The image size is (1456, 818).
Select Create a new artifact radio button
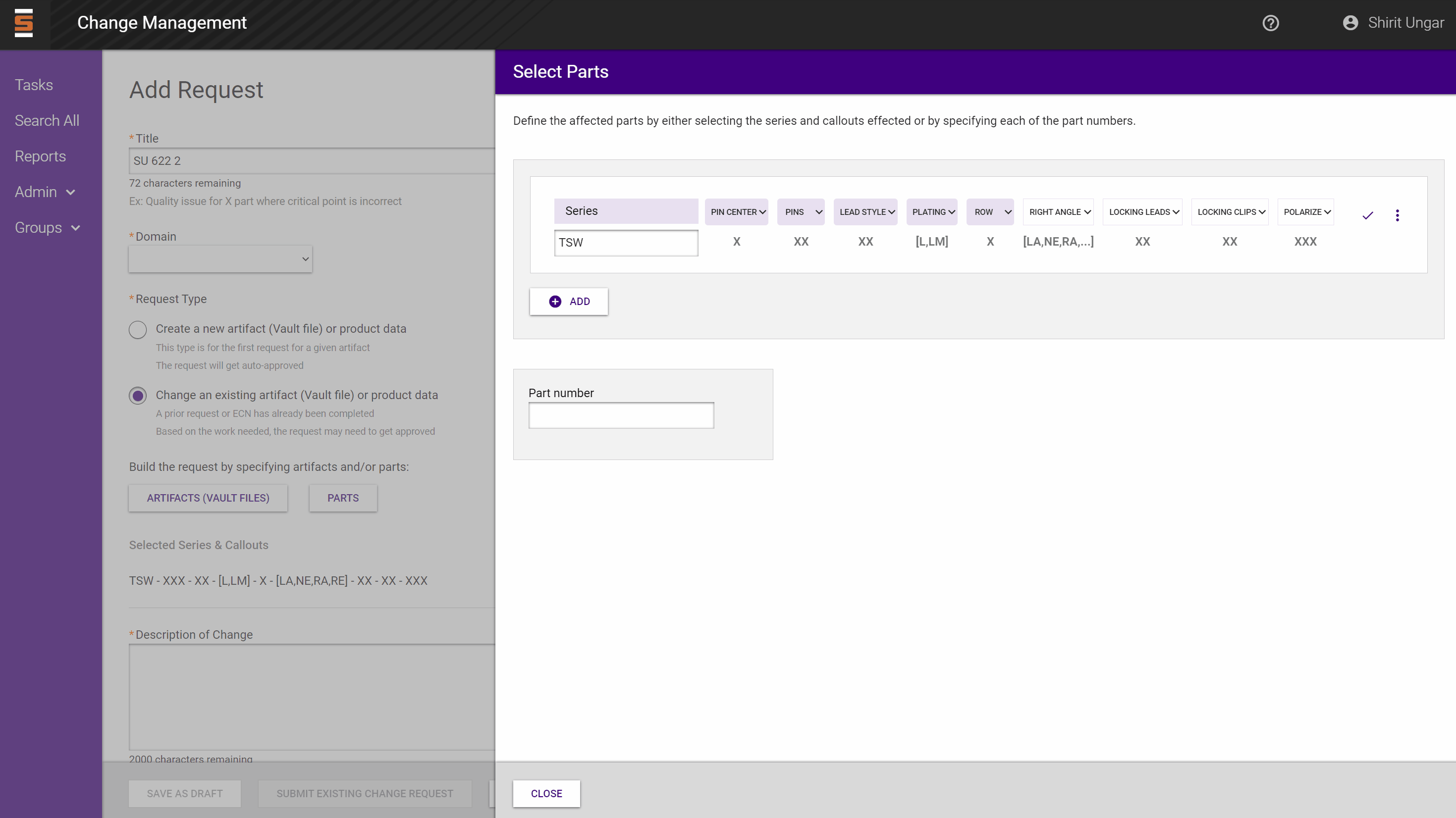(x=137, y=329)
